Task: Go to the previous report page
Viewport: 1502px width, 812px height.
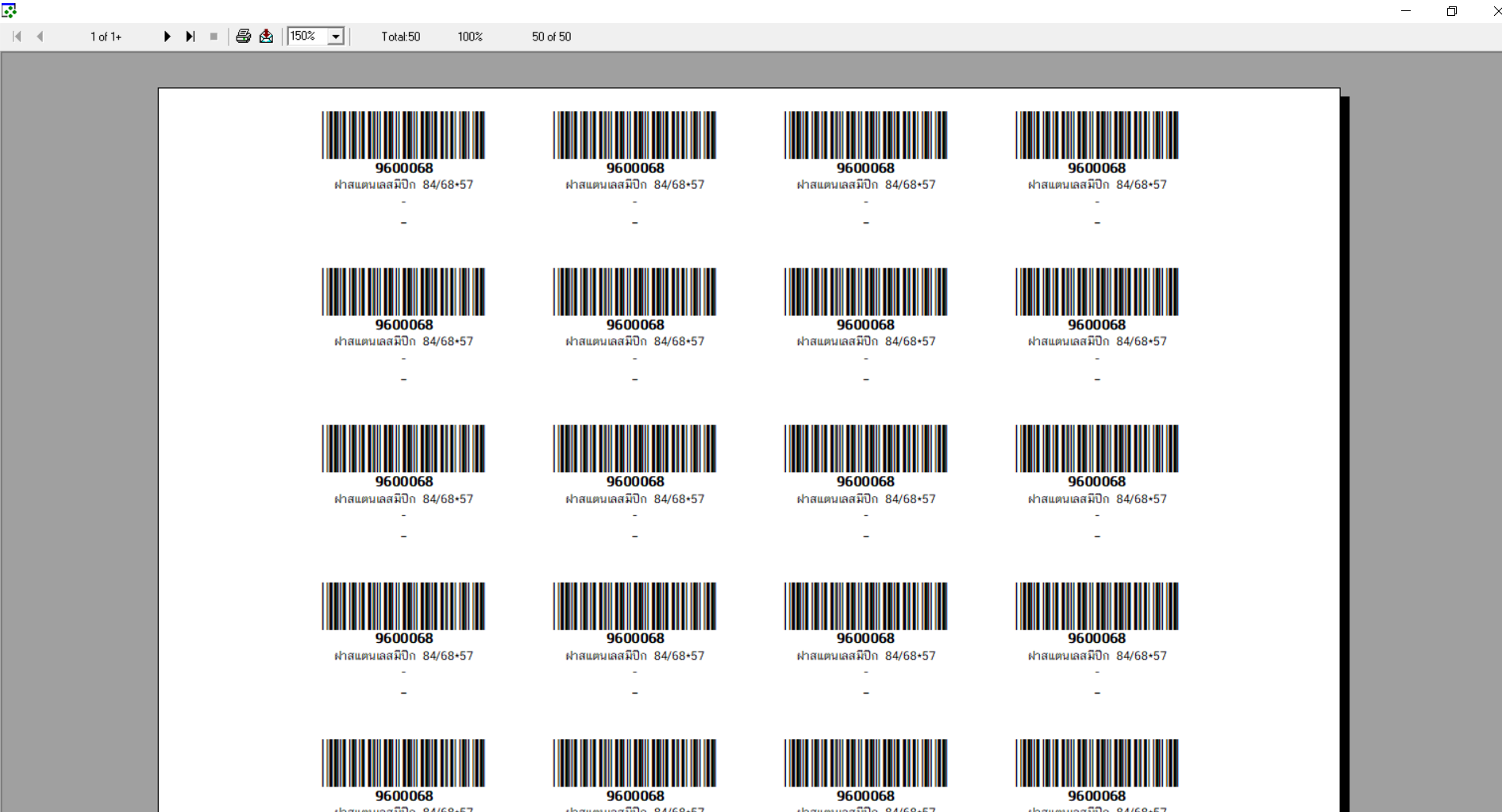Action: pyautogui.click(x=40, y=37)
